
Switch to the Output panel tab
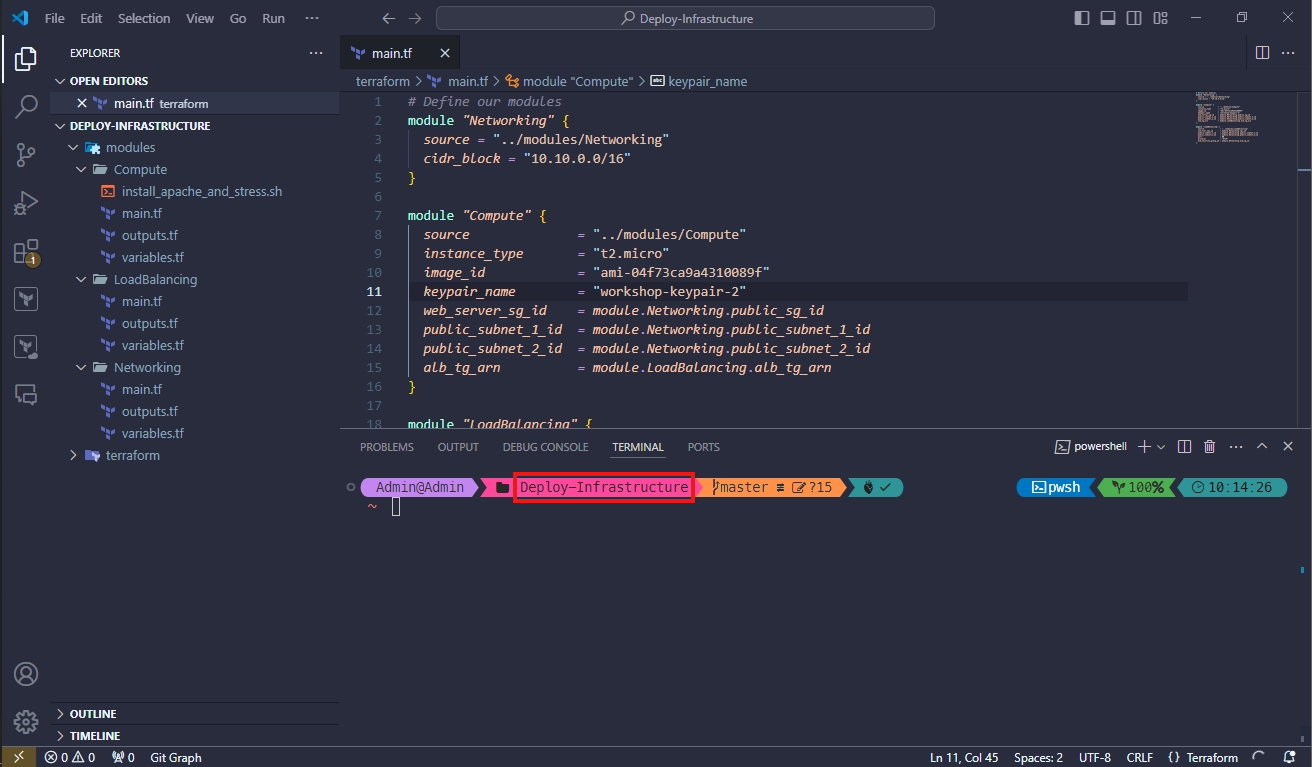458,447
